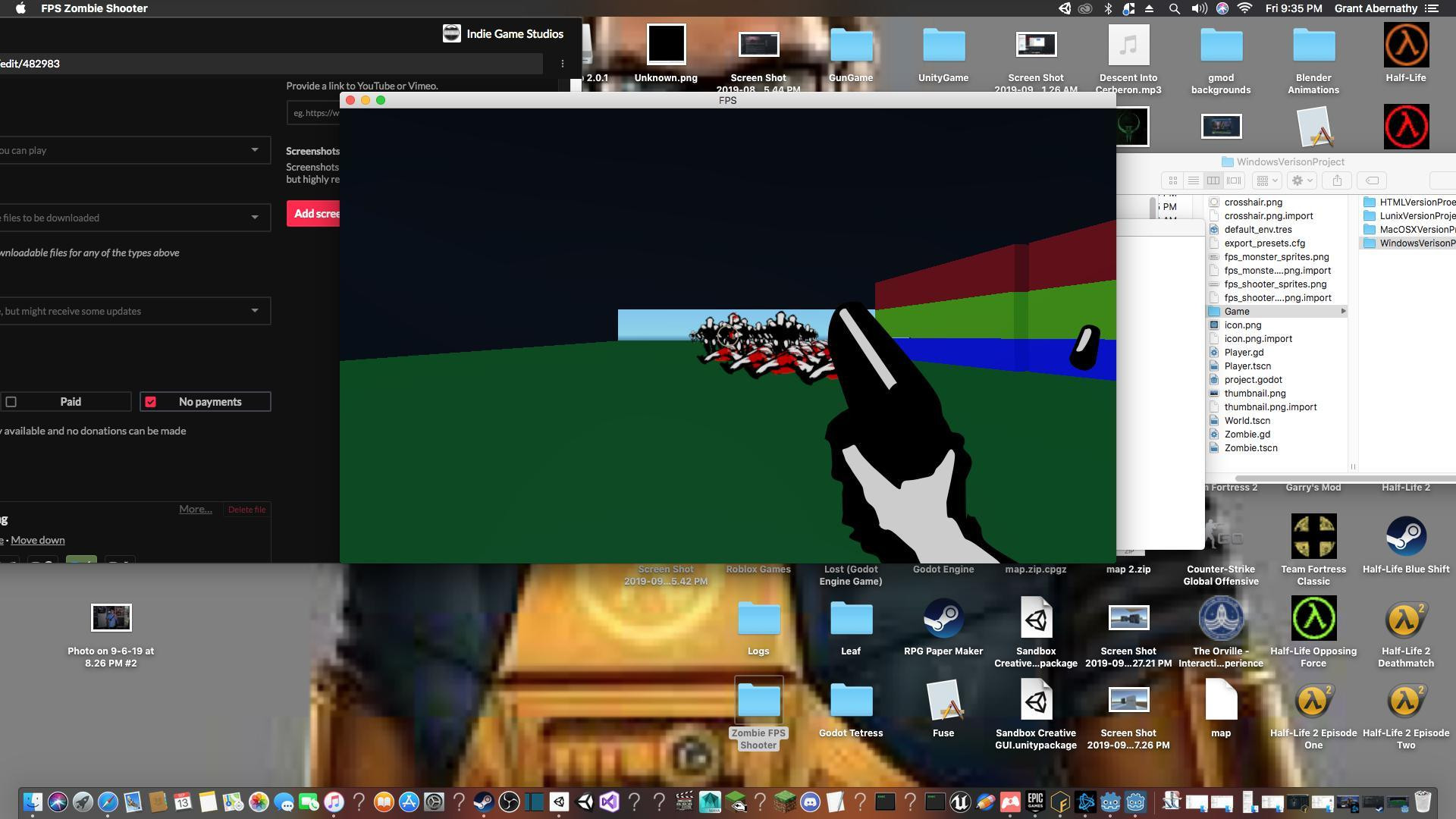
Task: Switch Finder to gallery view
Action: [1234, 180]
